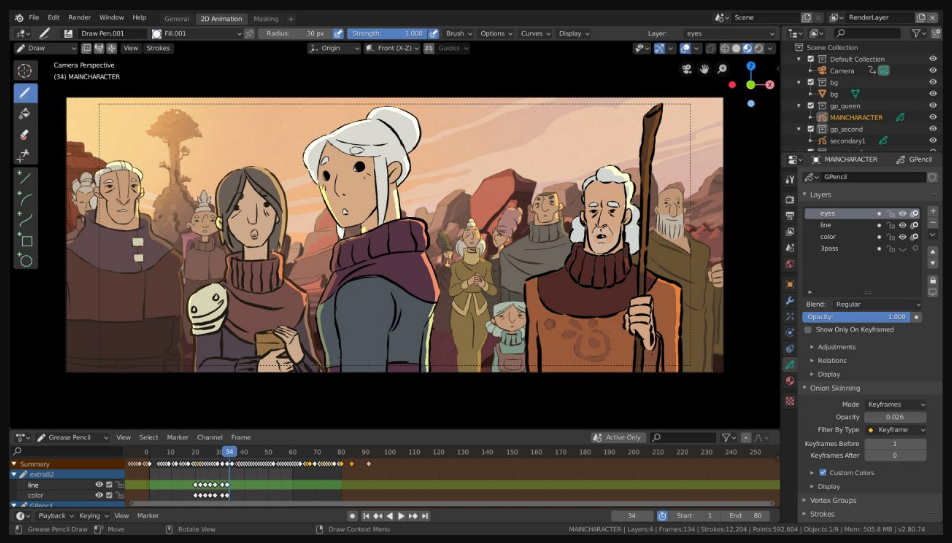
Task: Open the Curves popover in tool header
Action: pyautogui.click(x=535, y=33)
